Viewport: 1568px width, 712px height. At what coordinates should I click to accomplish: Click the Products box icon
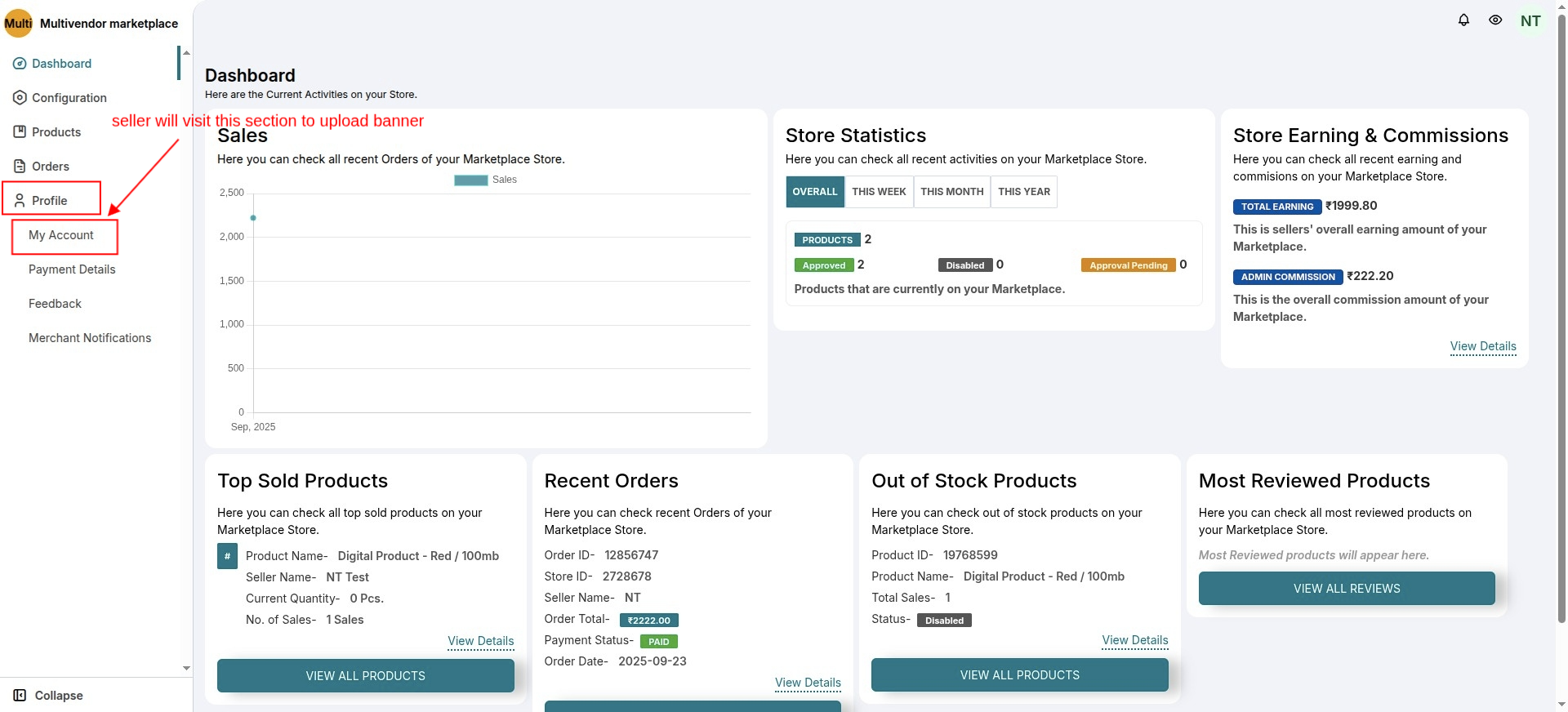click(20, 131)
